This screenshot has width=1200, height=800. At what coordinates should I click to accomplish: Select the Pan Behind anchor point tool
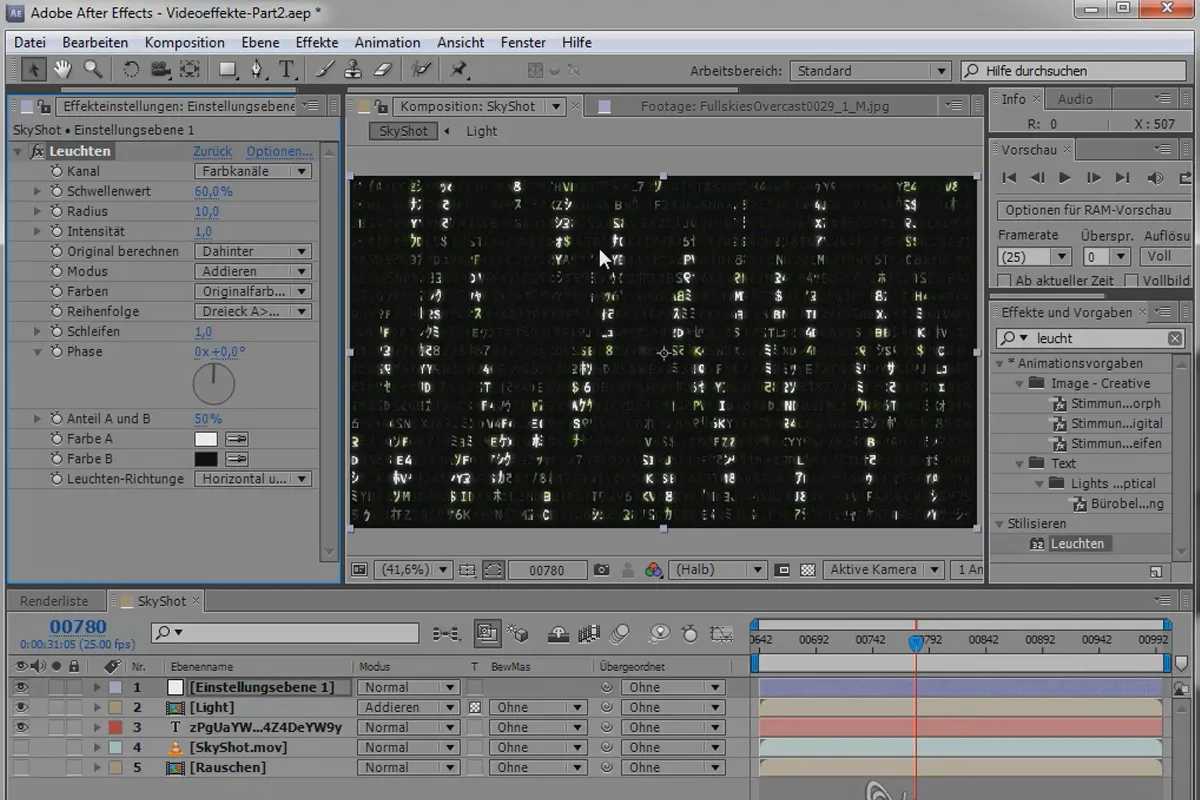tap(190, 69)
